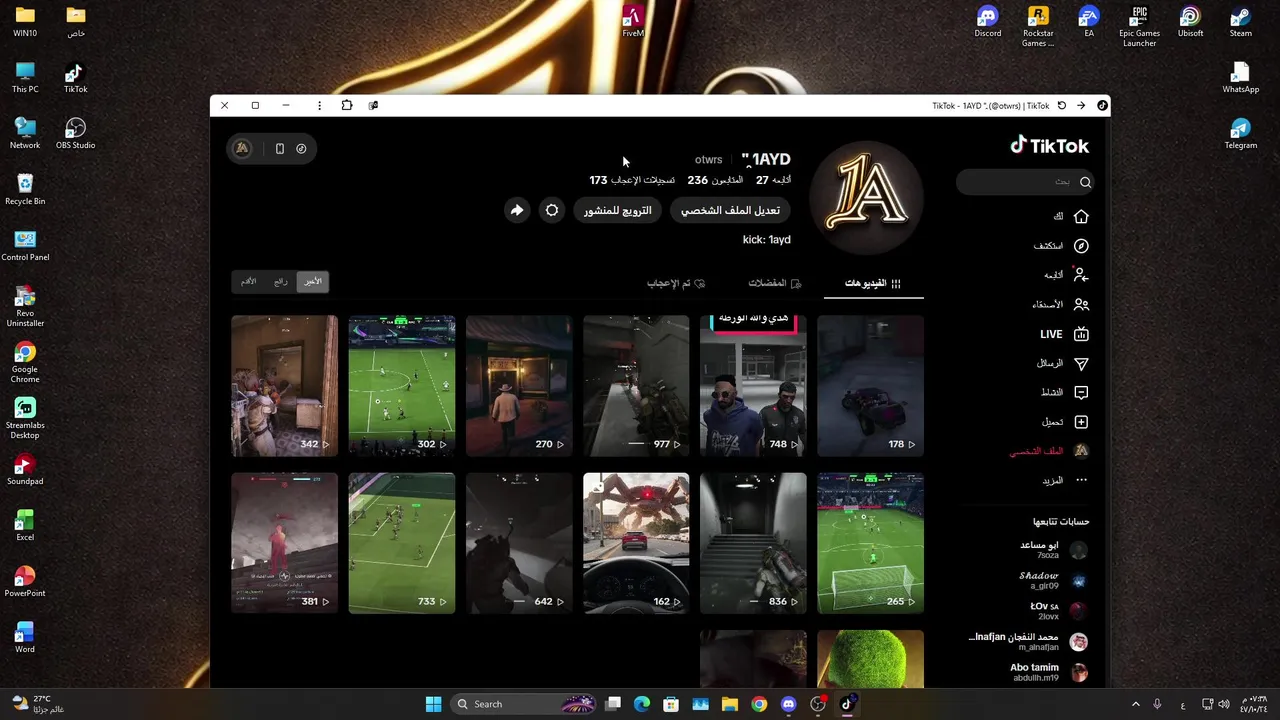Click the followers count 236
The height and width of the screenshot is (720, 1280).
click(x=715, y=180)
